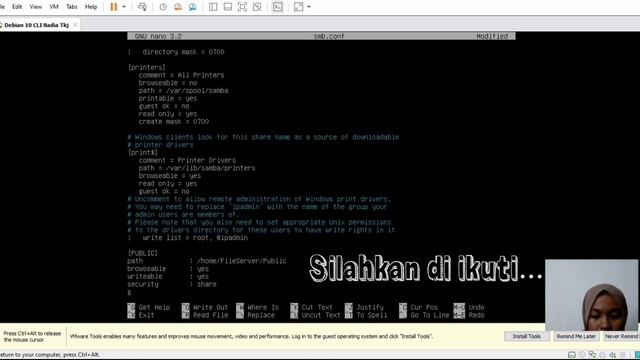Click the [printers] section header line
Screen dimensions: 640x360
[147, 67]
